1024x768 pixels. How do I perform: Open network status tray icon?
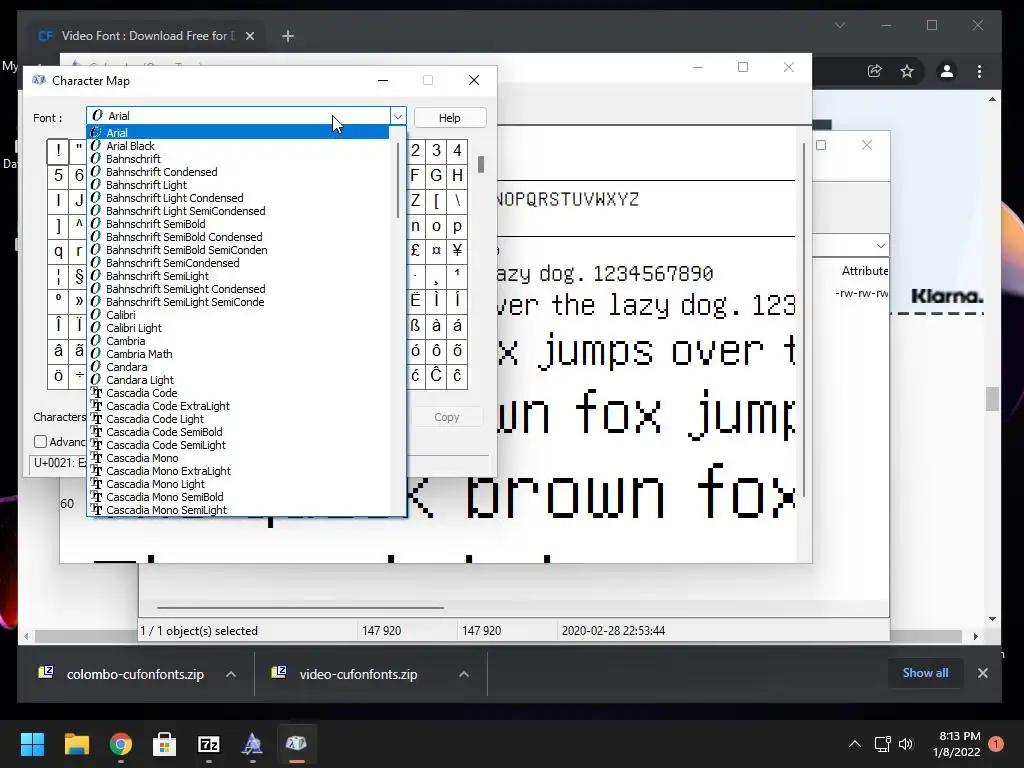[x=882, y=744]
